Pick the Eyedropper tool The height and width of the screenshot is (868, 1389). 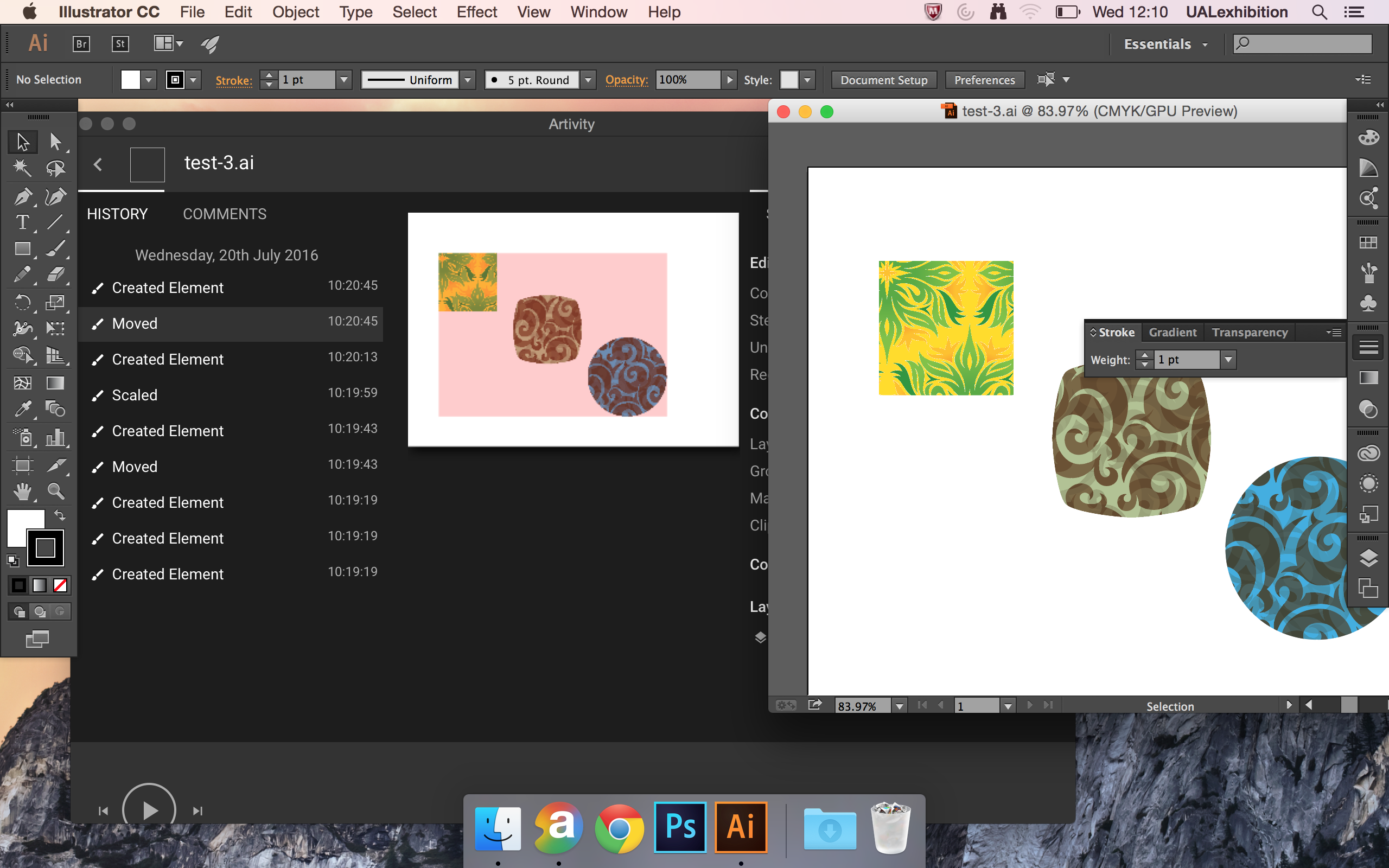(22, 409)
